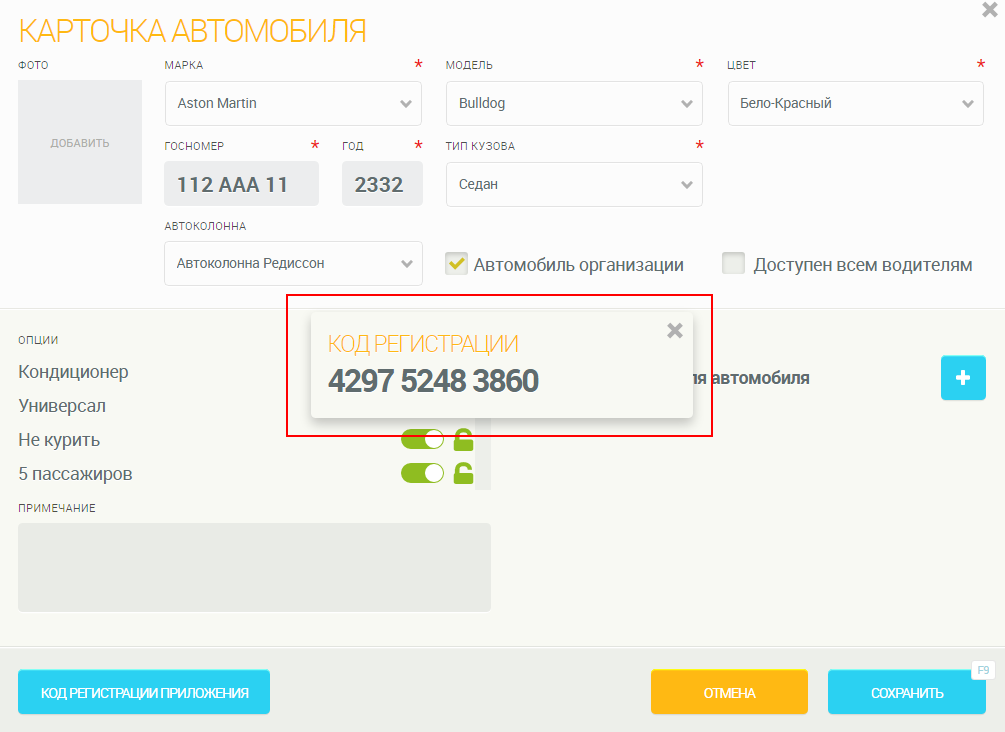Viewport: 1005px width, 732px height.
Task: Click the Отмена button
Action: (x=729, y=692)
